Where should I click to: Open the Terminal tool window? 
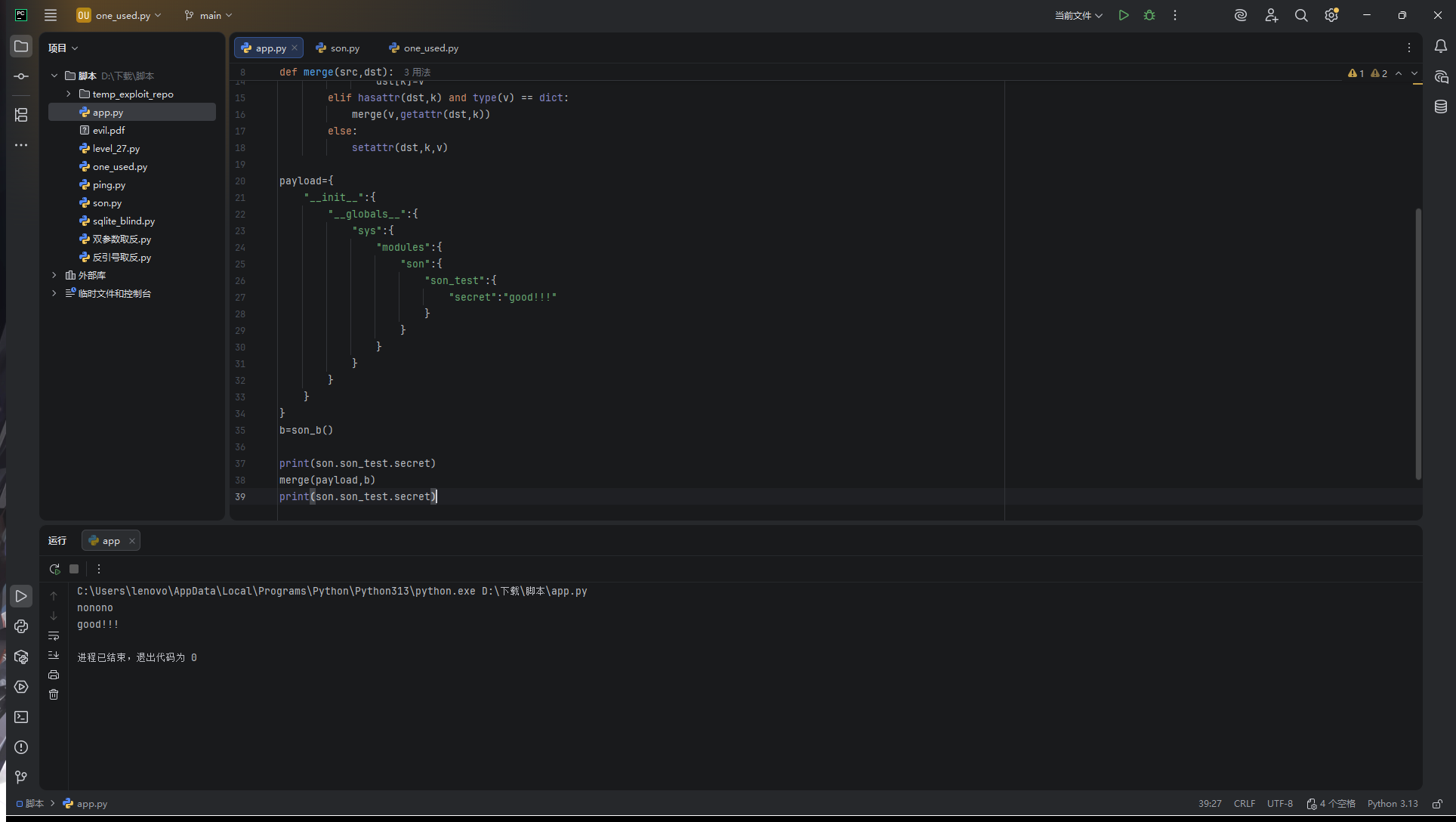click(21, 717)
